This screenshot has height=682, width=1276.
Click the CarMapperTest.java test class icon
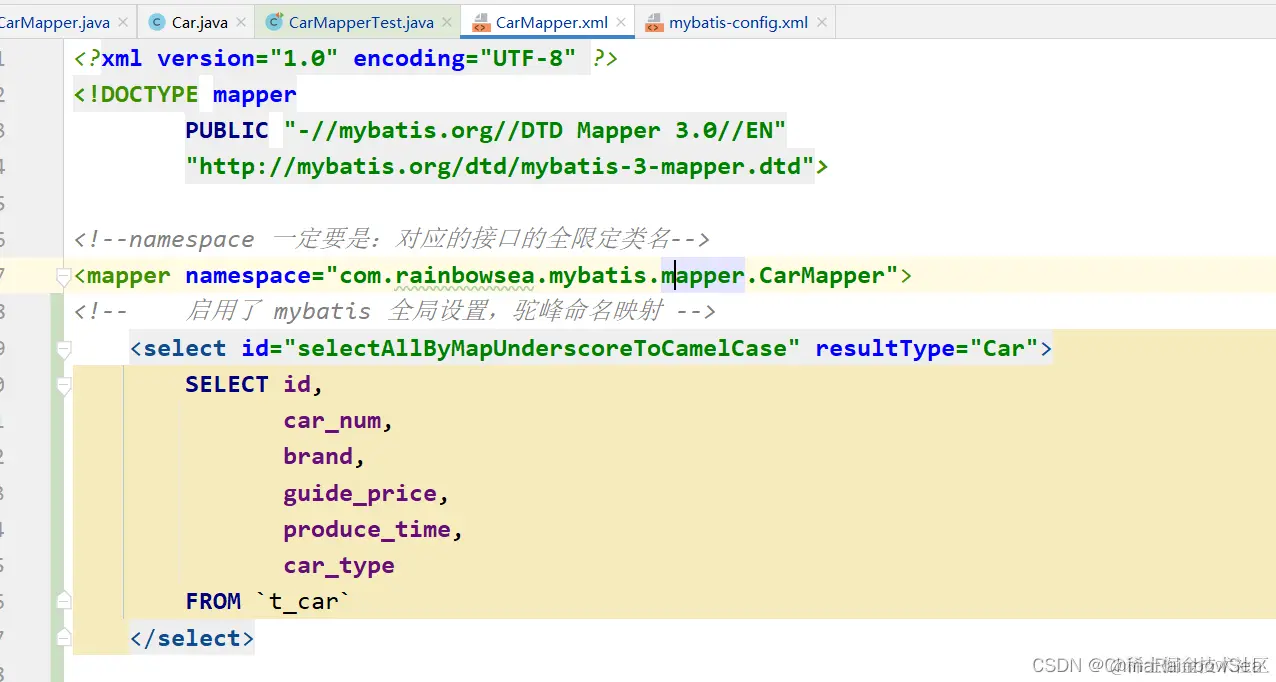point(274,22)
